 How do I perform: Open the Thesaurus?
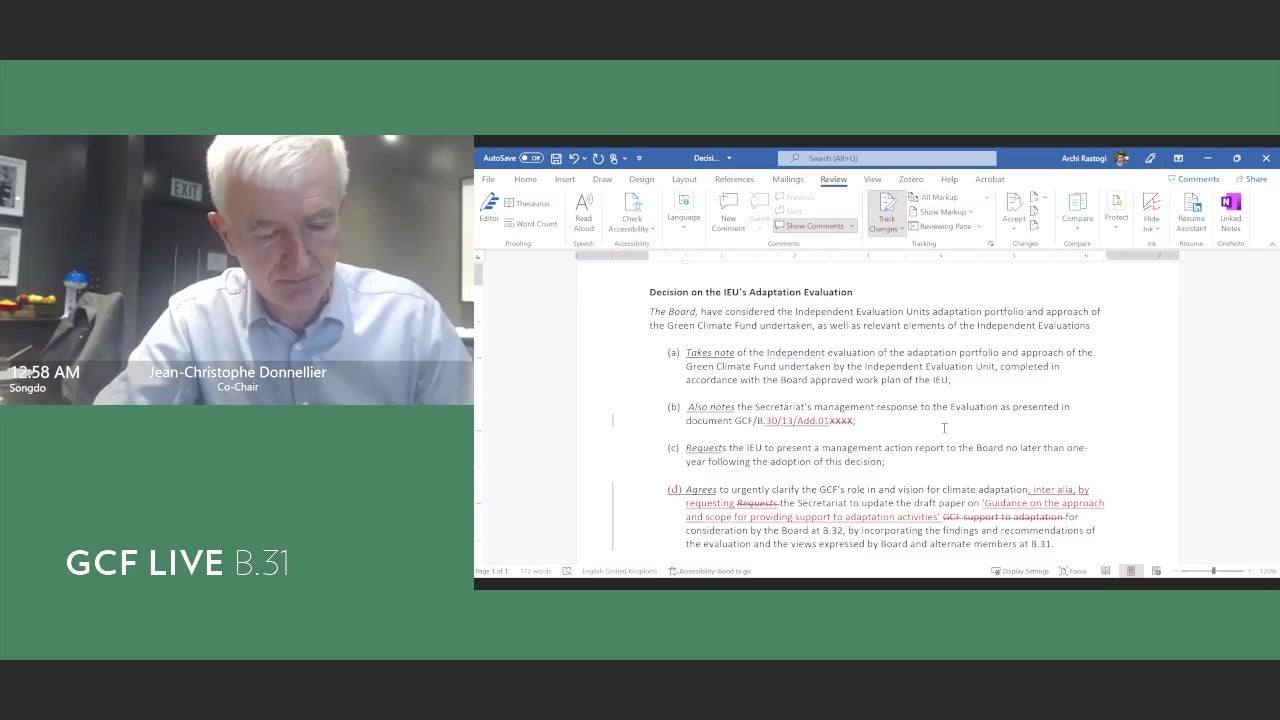tap(526, 203)
